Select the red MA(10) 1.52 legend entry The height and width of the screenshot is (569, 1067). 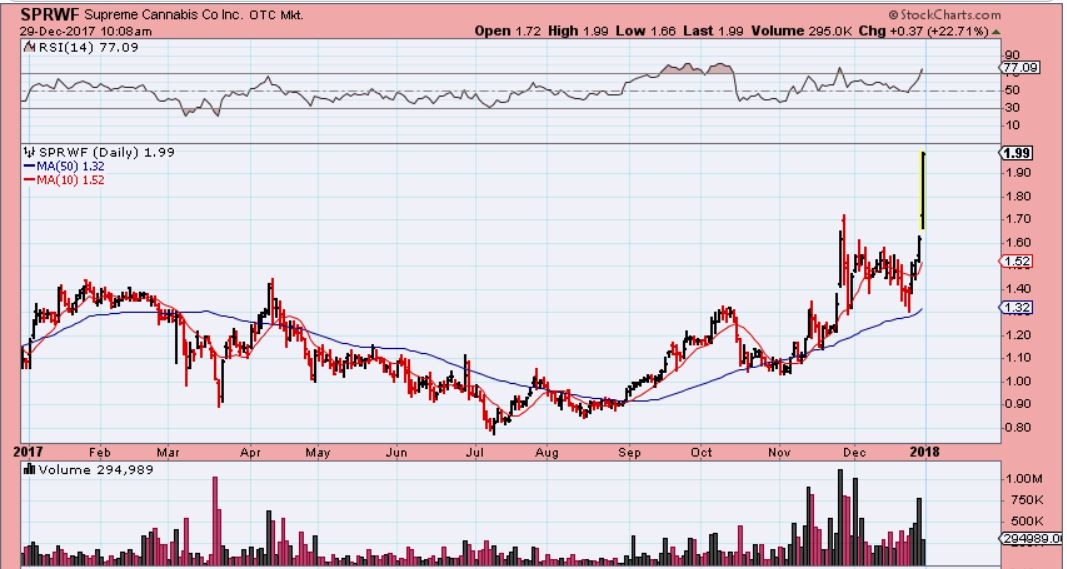coord(65,180)
